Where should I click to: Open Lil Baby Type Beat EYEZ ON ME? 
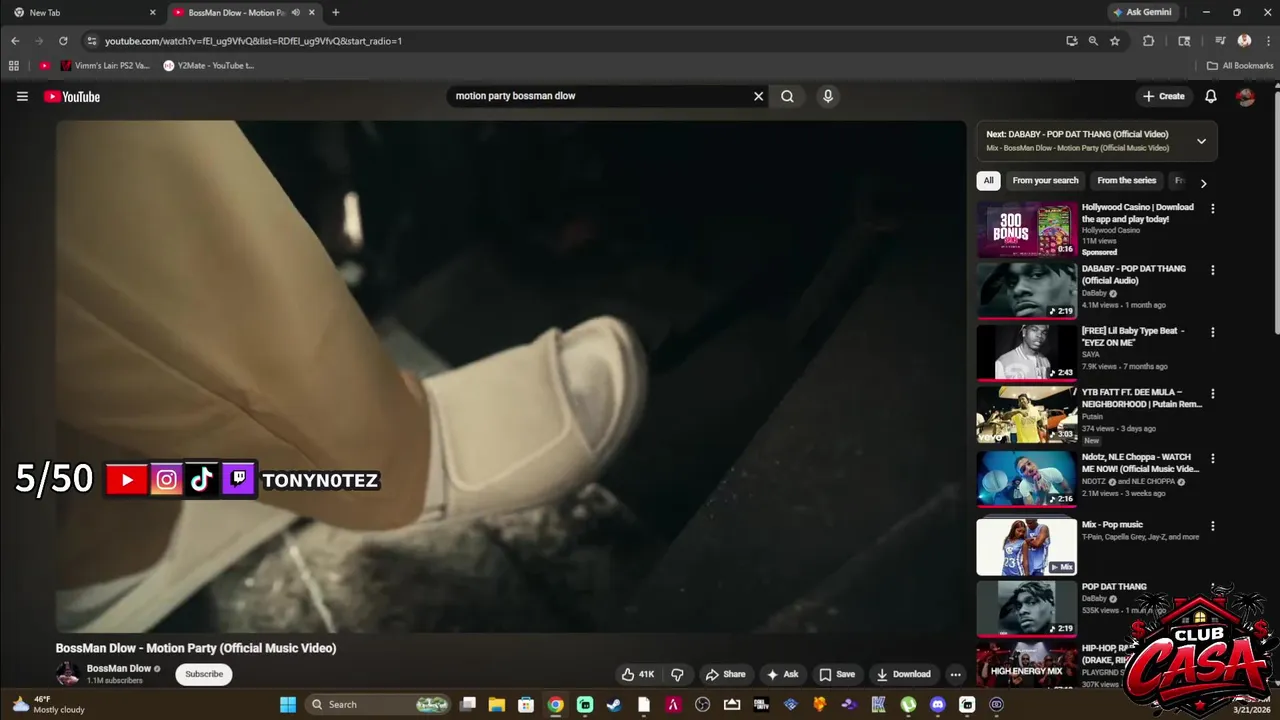pos(1133,336)
